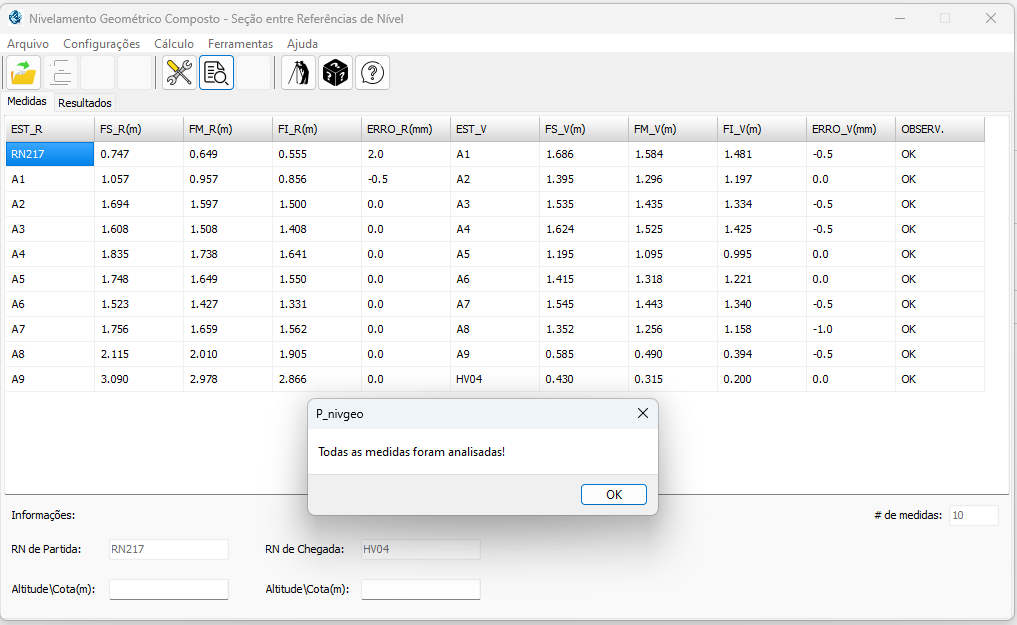Select the A5 cell in EST_R column
The image size is (1017, 625).
coord(50,279)
